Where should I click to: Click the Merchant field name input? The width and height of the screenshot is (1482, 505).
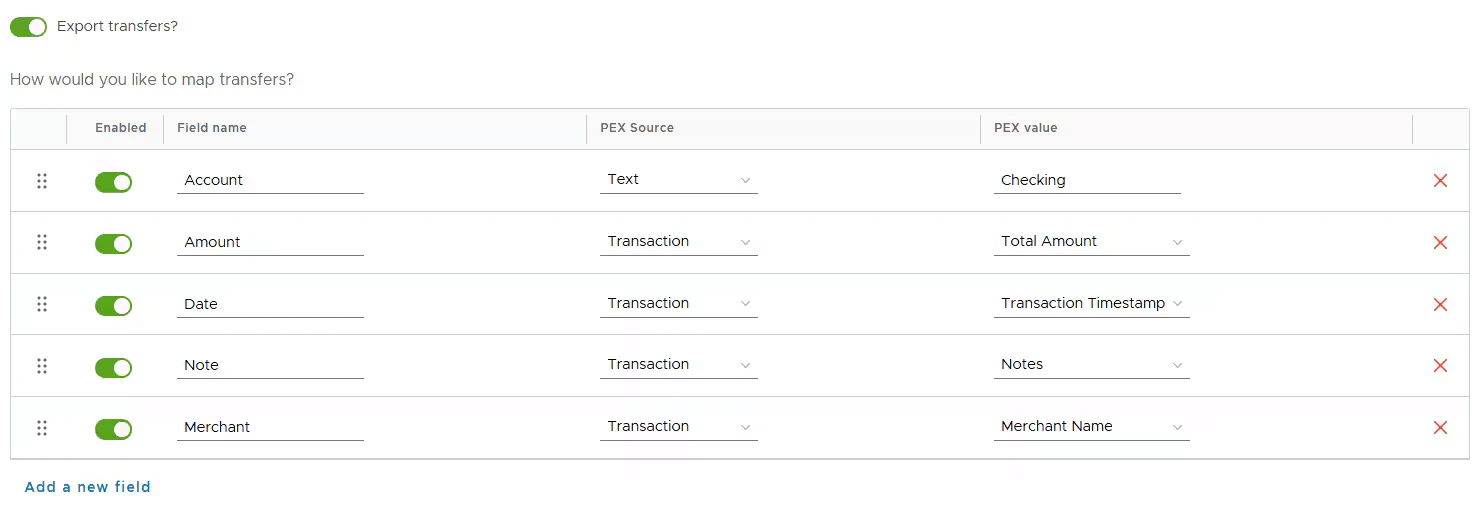270,428
